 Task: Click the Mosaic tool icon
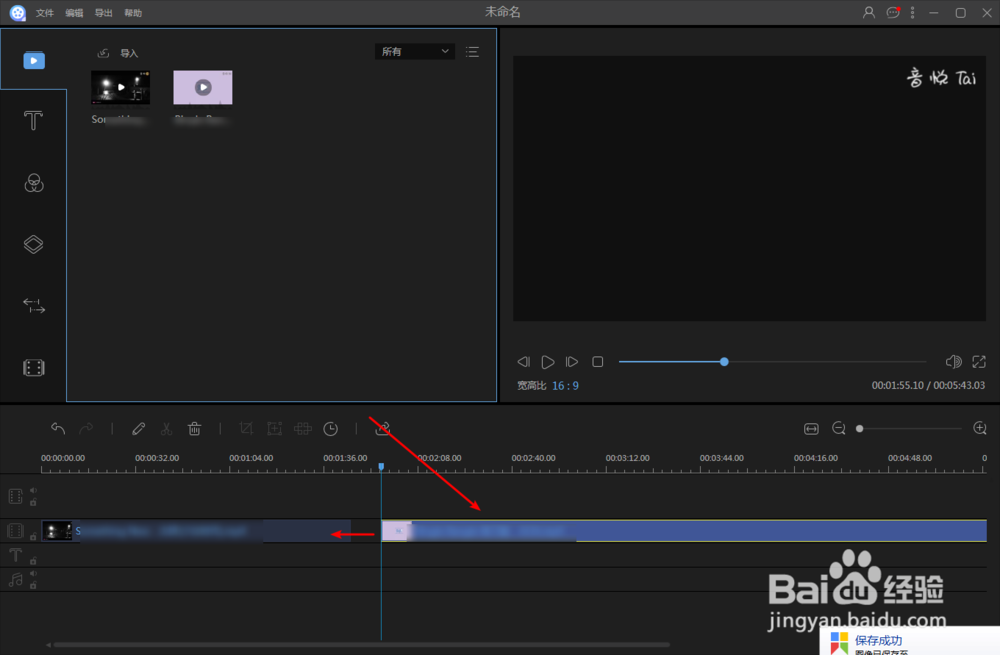[x=302, y=429]
